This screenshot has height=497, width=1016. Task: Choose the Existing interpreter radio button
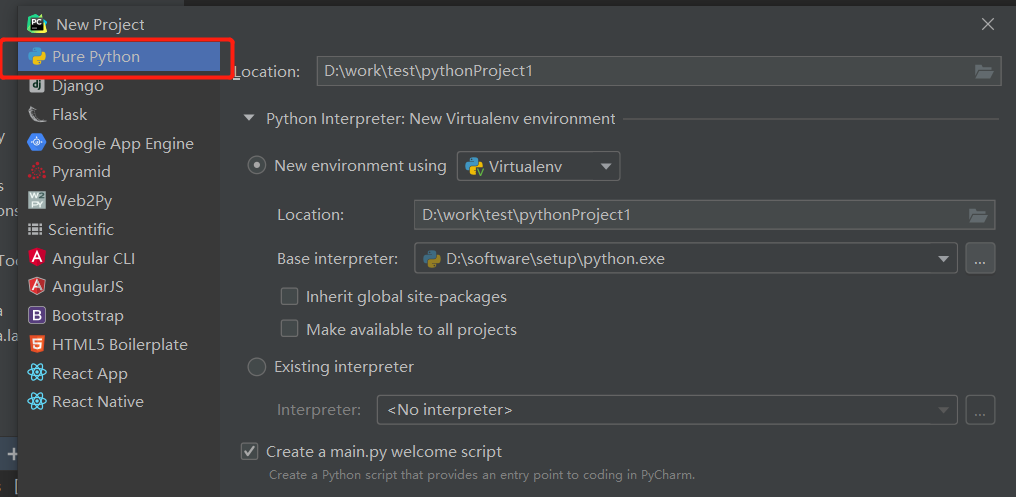tap(257, 367)
